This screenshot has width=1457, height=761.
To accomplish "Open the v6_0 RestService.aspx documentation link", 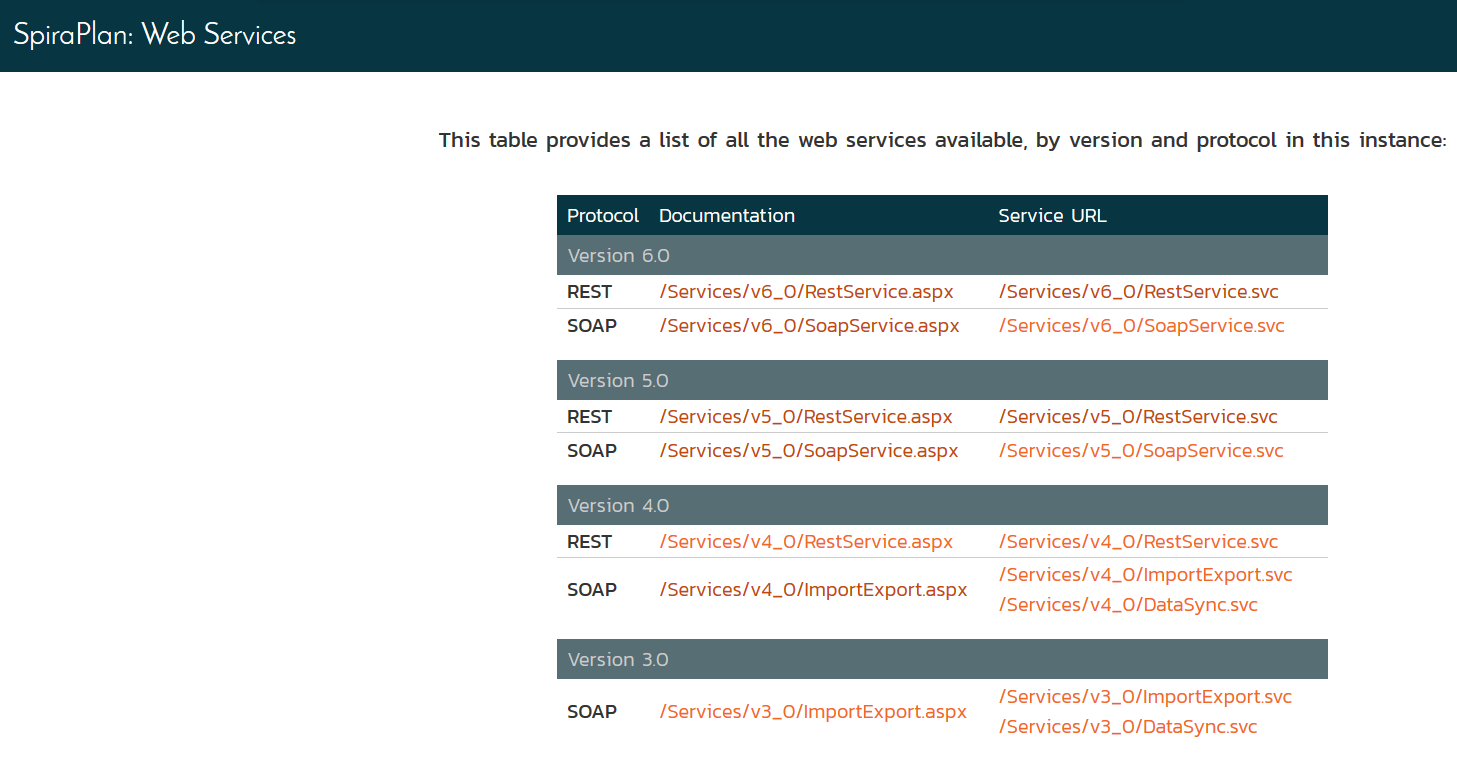I will coord(806,292).
